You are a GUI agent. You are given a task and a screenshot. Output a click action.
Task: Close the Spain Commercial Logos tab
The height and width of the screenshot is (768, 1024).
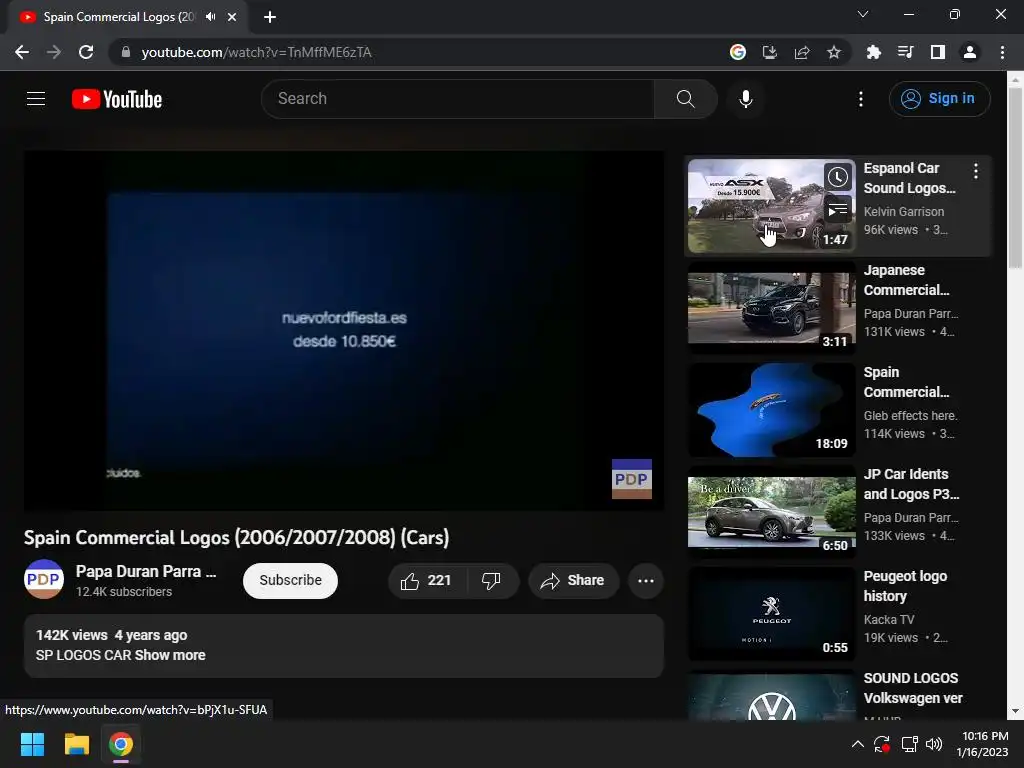[232, 17]
